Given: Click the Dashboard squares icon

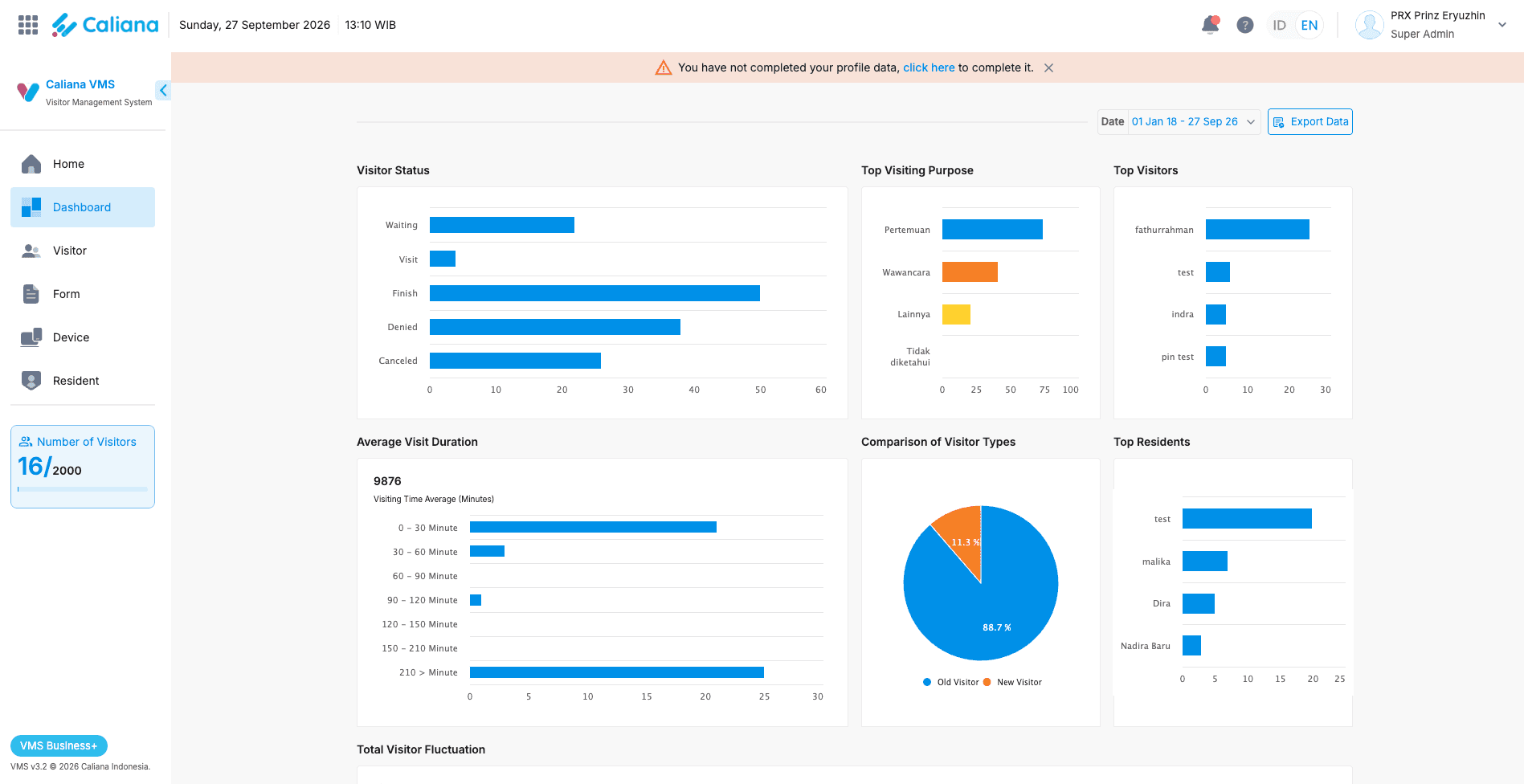Looking at the screenshot, I should 31,207.
